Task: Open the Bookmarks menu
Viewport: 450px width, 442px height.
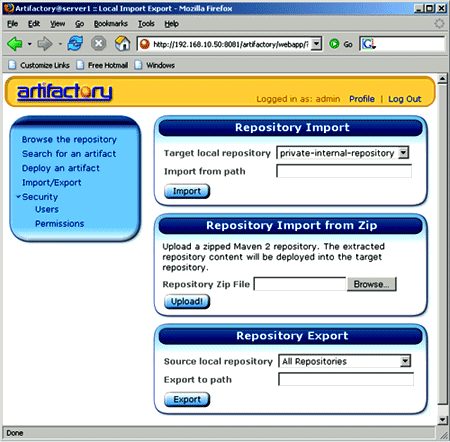Action: (x=111, y=24)
